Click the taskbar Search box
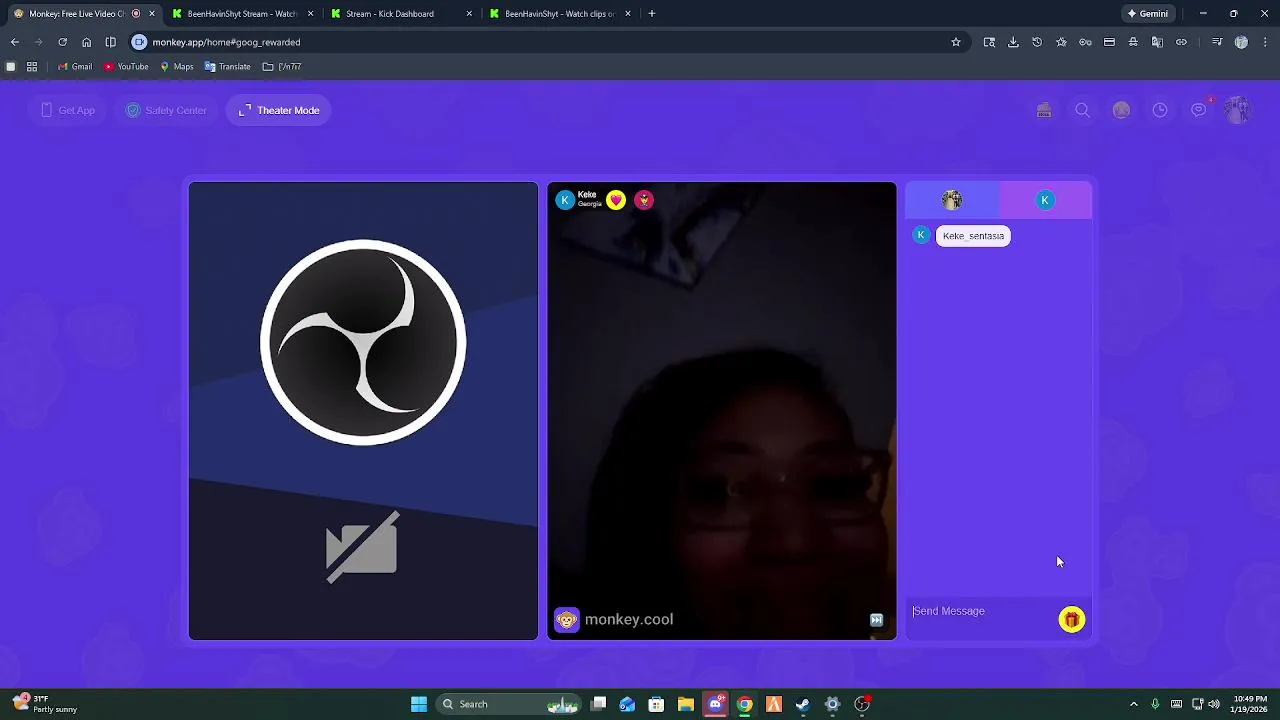 click(x=510, y=704)
